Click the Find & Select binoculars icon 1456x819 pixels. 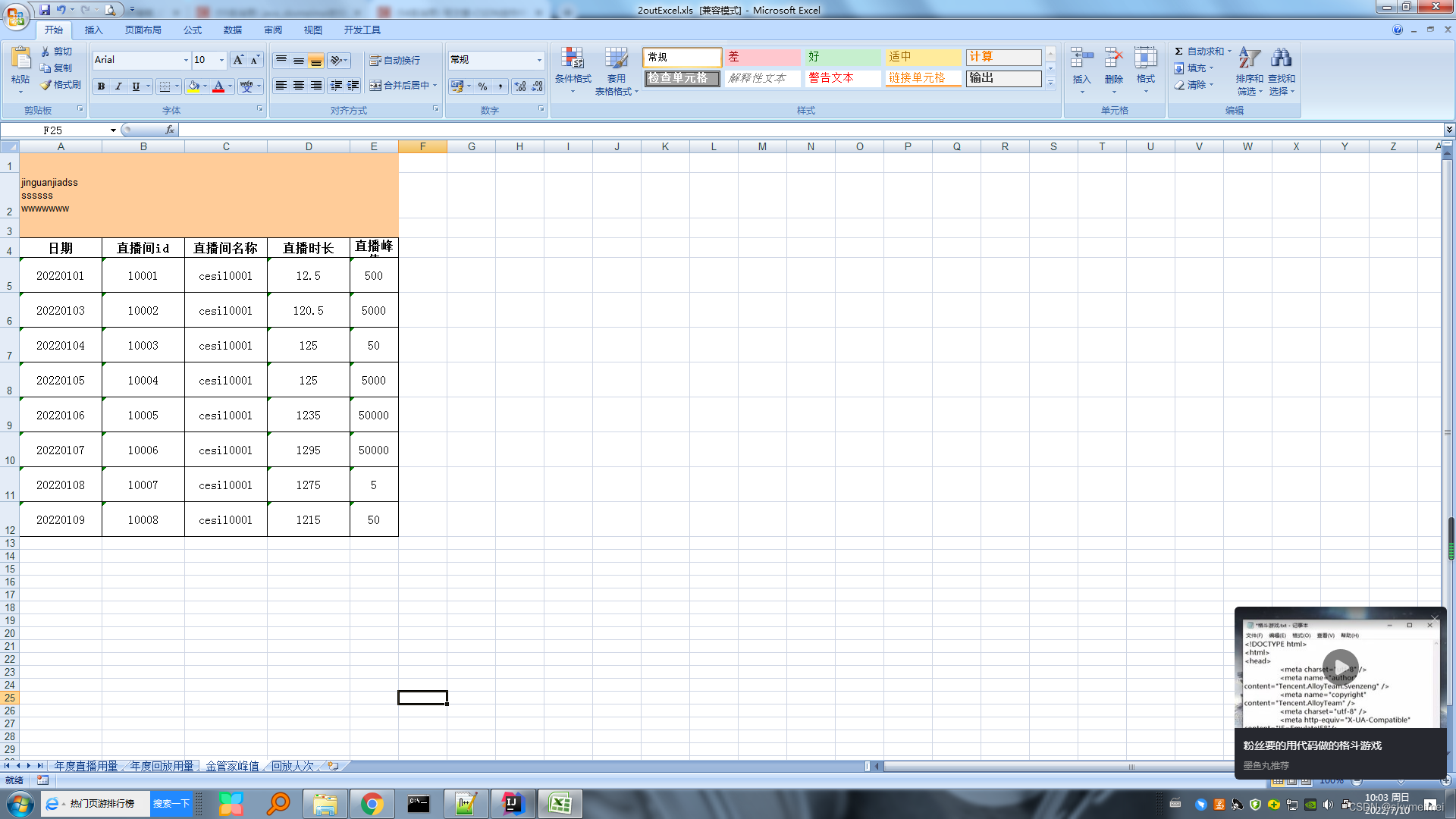point(1281,58)
